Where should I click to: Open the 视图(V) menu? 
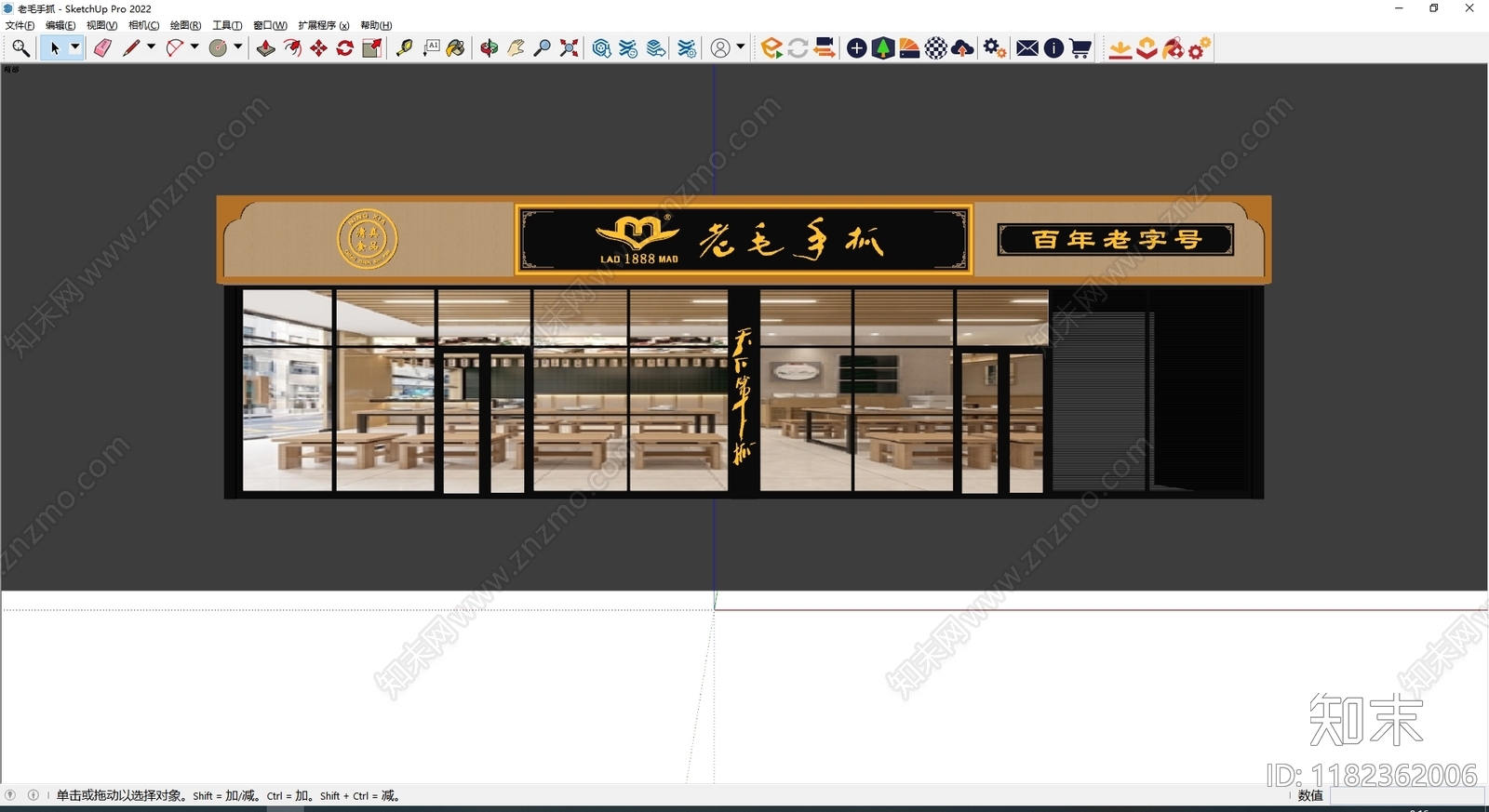click(x=101, y=25)
